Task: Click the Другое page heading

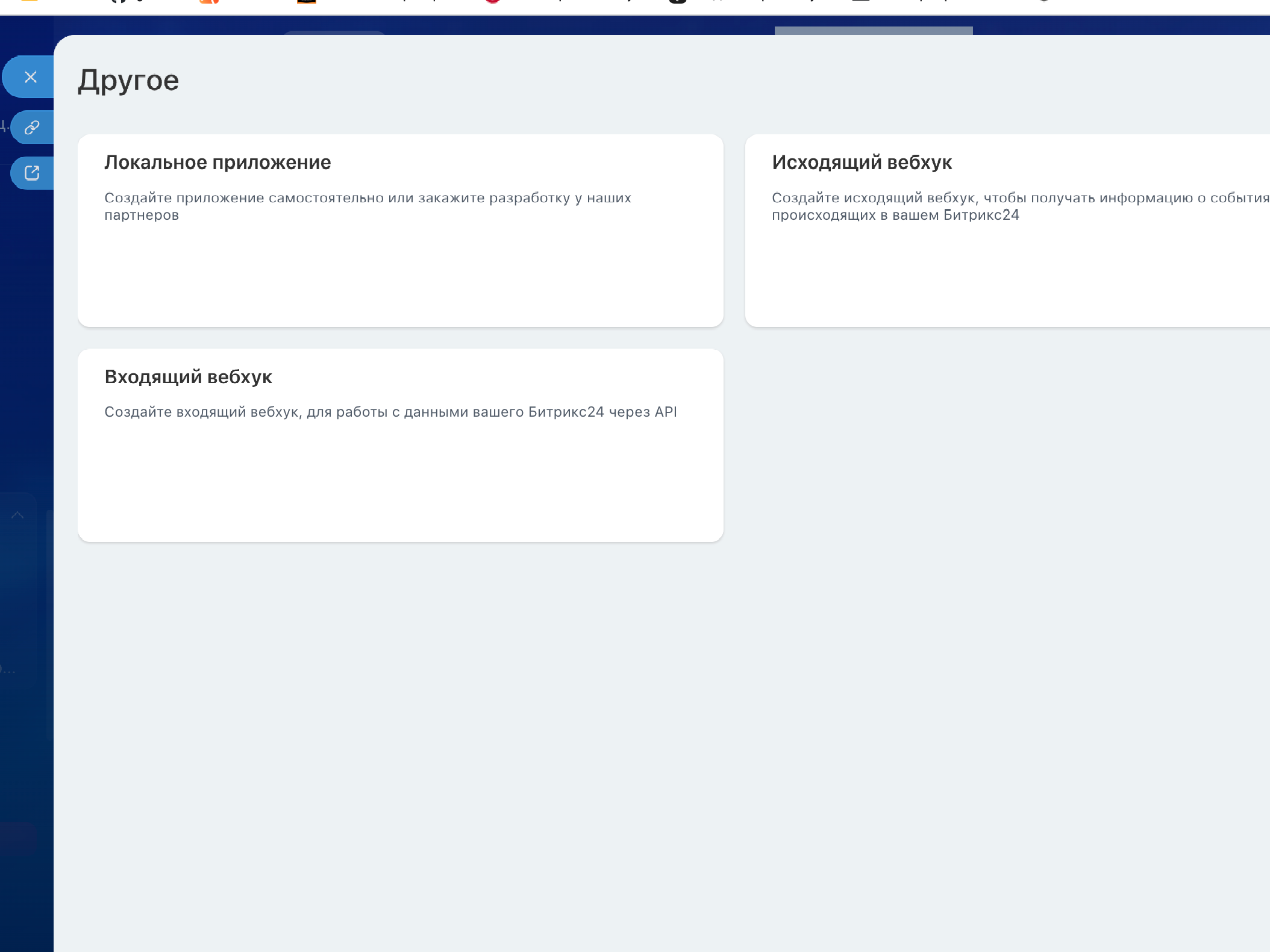Action: (128, 80)
